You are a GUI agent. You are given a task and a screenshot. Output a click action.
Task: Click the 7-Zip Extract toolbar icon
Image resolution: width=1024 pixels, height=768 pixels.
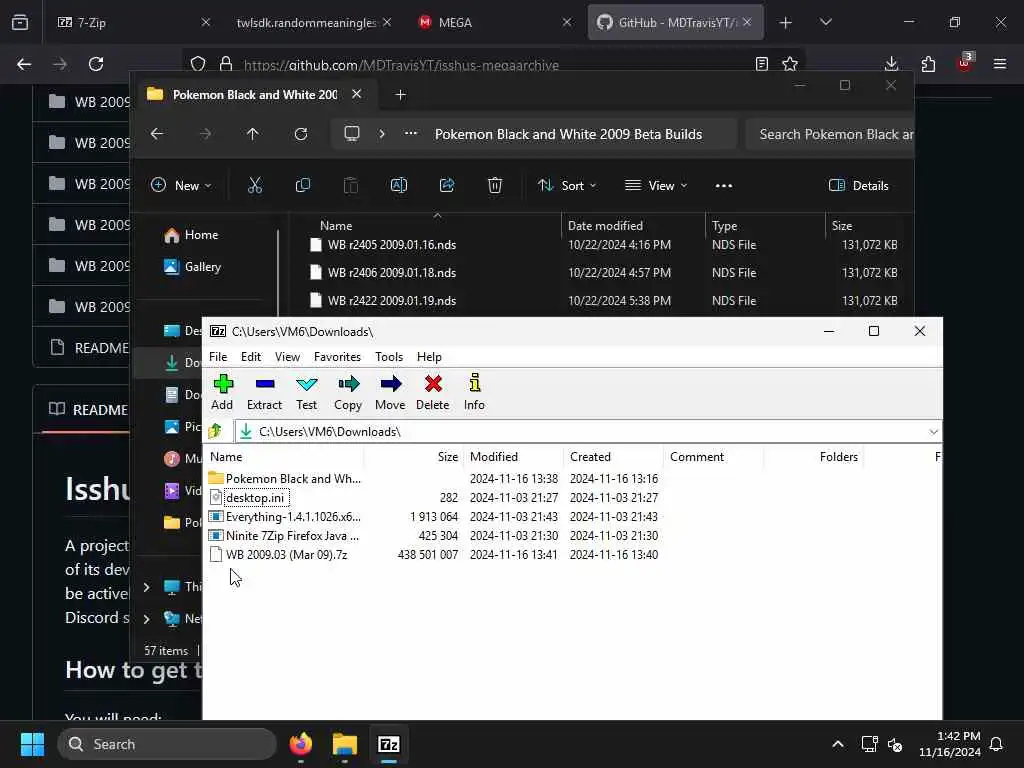click(x=264, y=392)
